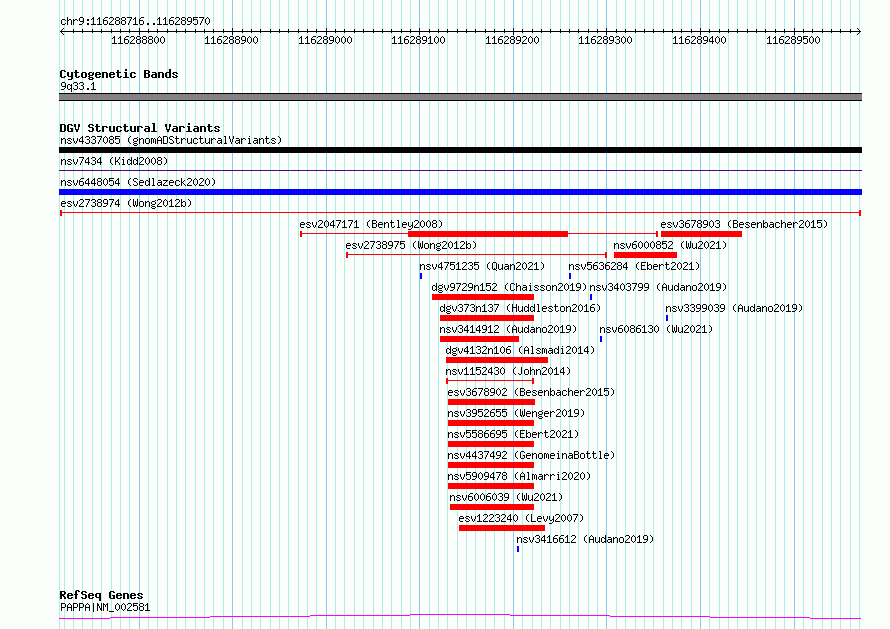Screen dimensions: 890x629
Task: Open nsv1152430 John2014 variant label
Action: [x=508, y=371]
